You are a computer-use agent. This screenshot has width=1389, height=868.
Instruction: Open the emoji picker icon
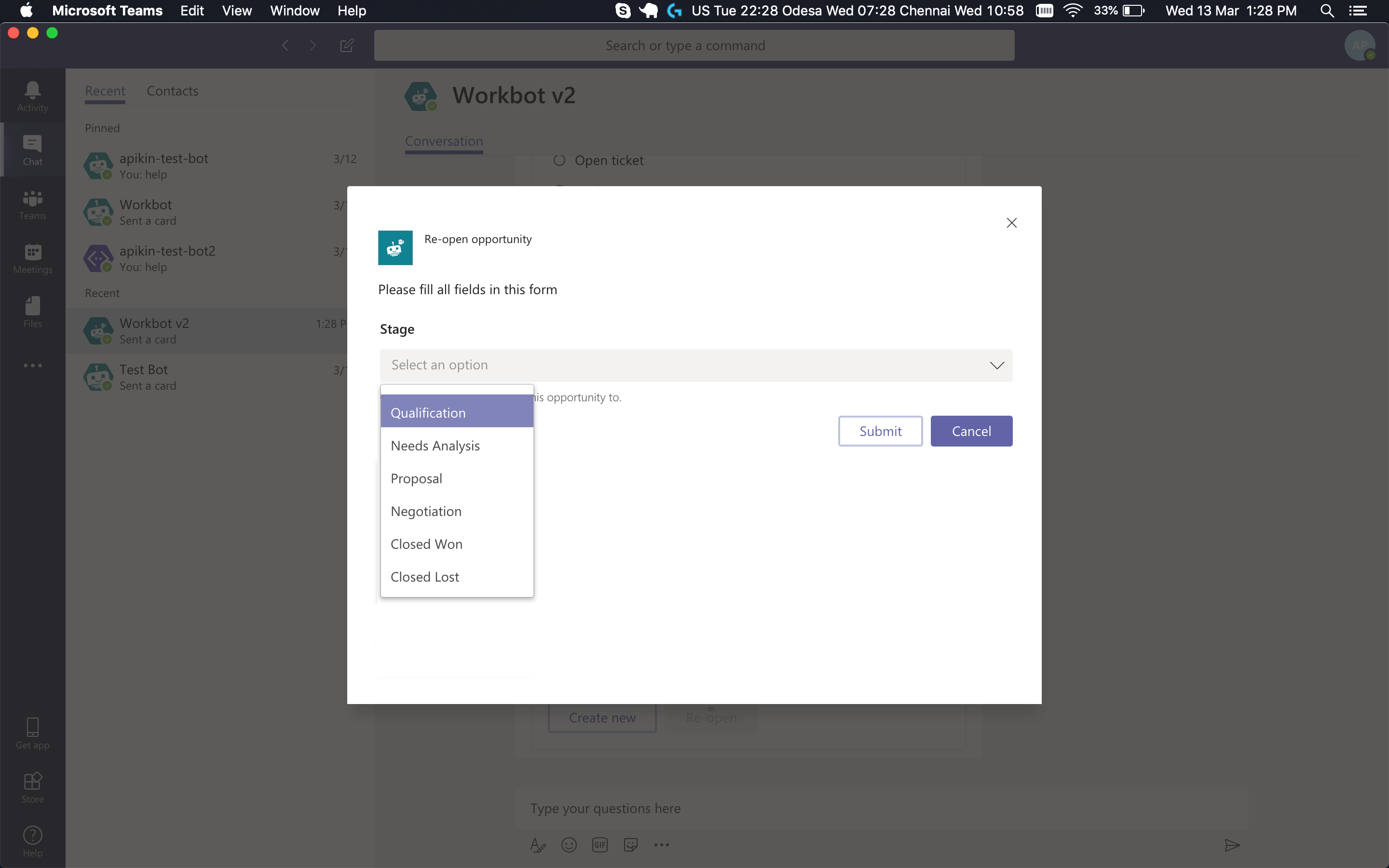tap(569, 844)
